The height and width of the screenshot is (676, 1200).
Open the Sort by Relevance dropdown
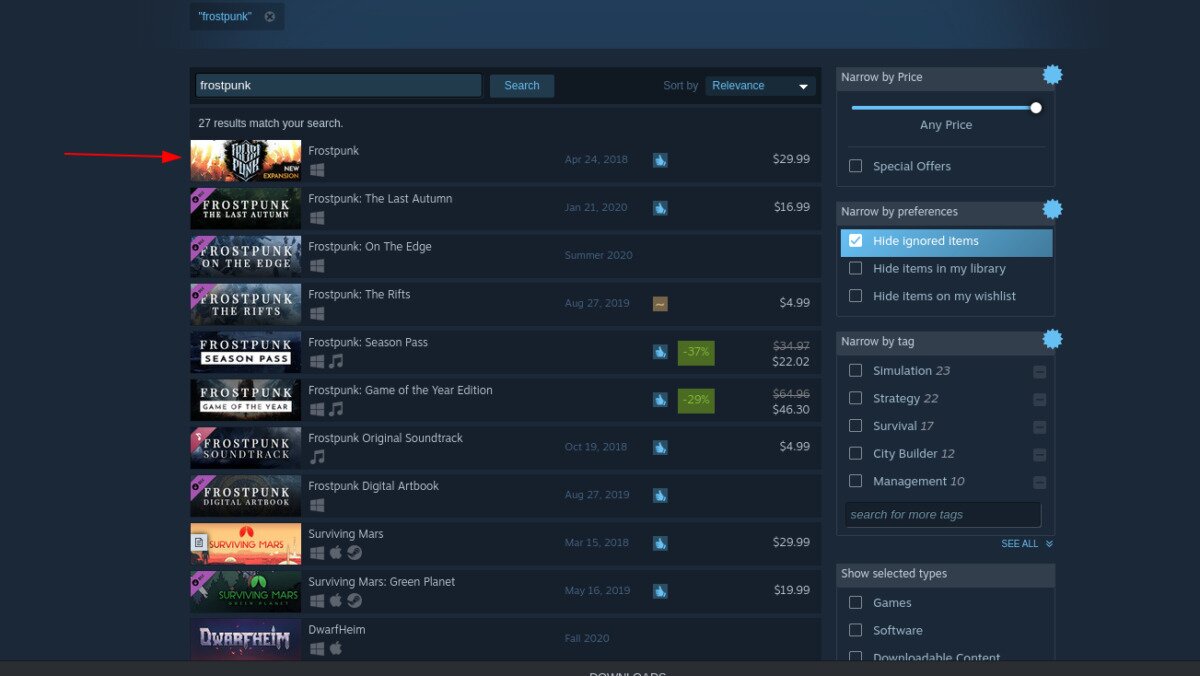[x=760, y=86]
